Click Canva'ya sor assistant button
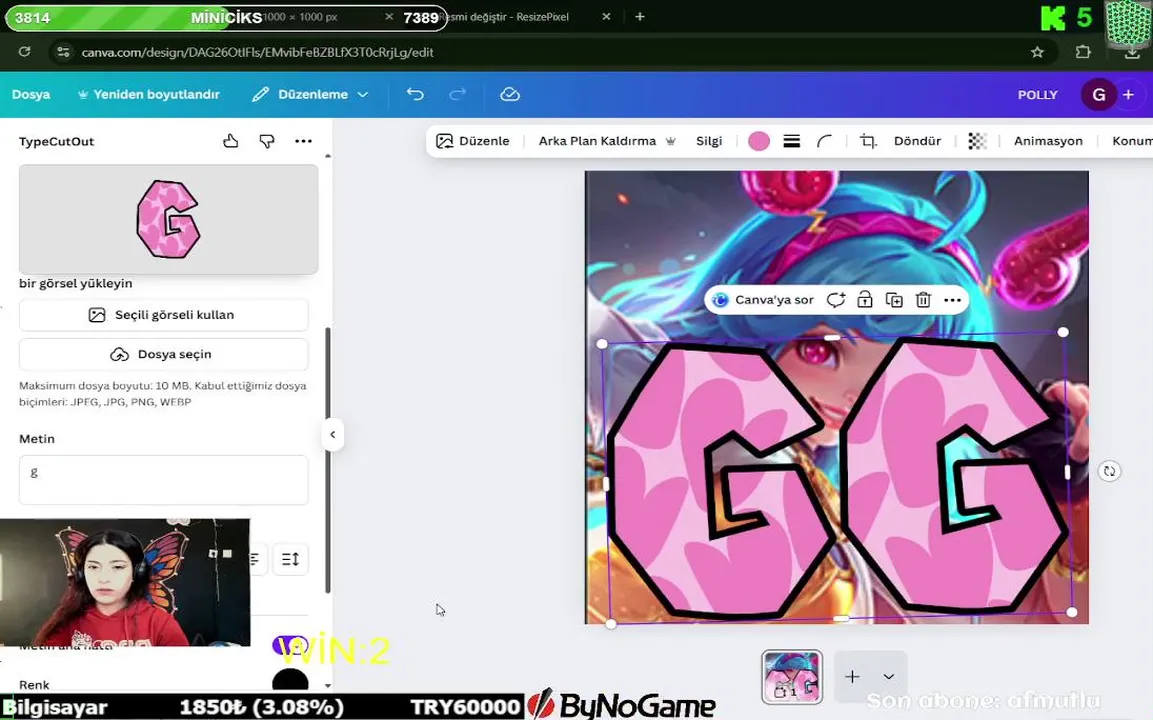The height and width of the screenshot is (720, 1153). (763, 300)
